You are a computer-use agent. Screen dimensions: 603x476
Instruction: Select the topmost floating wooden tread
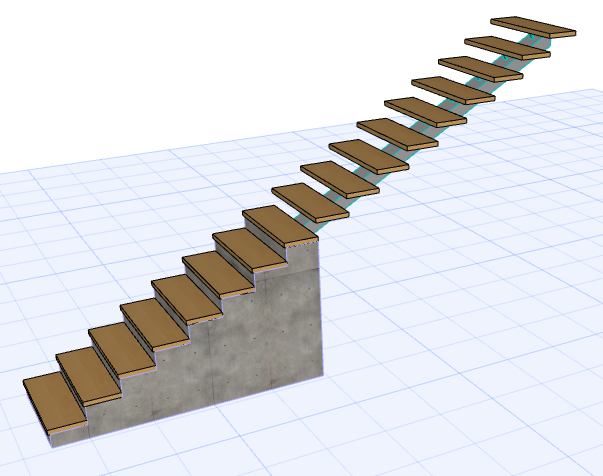point(533,27)
